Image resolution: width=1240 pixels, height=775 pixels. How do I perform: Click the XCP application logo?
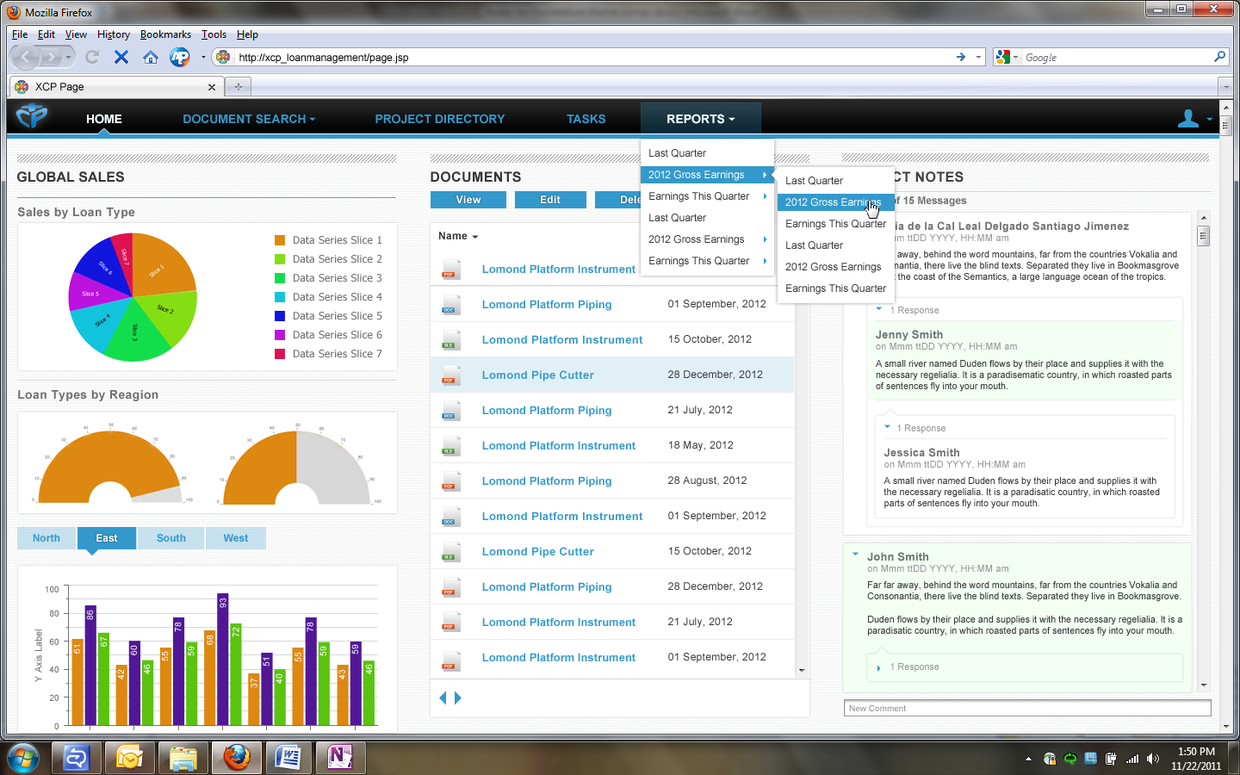pos(32,117)
